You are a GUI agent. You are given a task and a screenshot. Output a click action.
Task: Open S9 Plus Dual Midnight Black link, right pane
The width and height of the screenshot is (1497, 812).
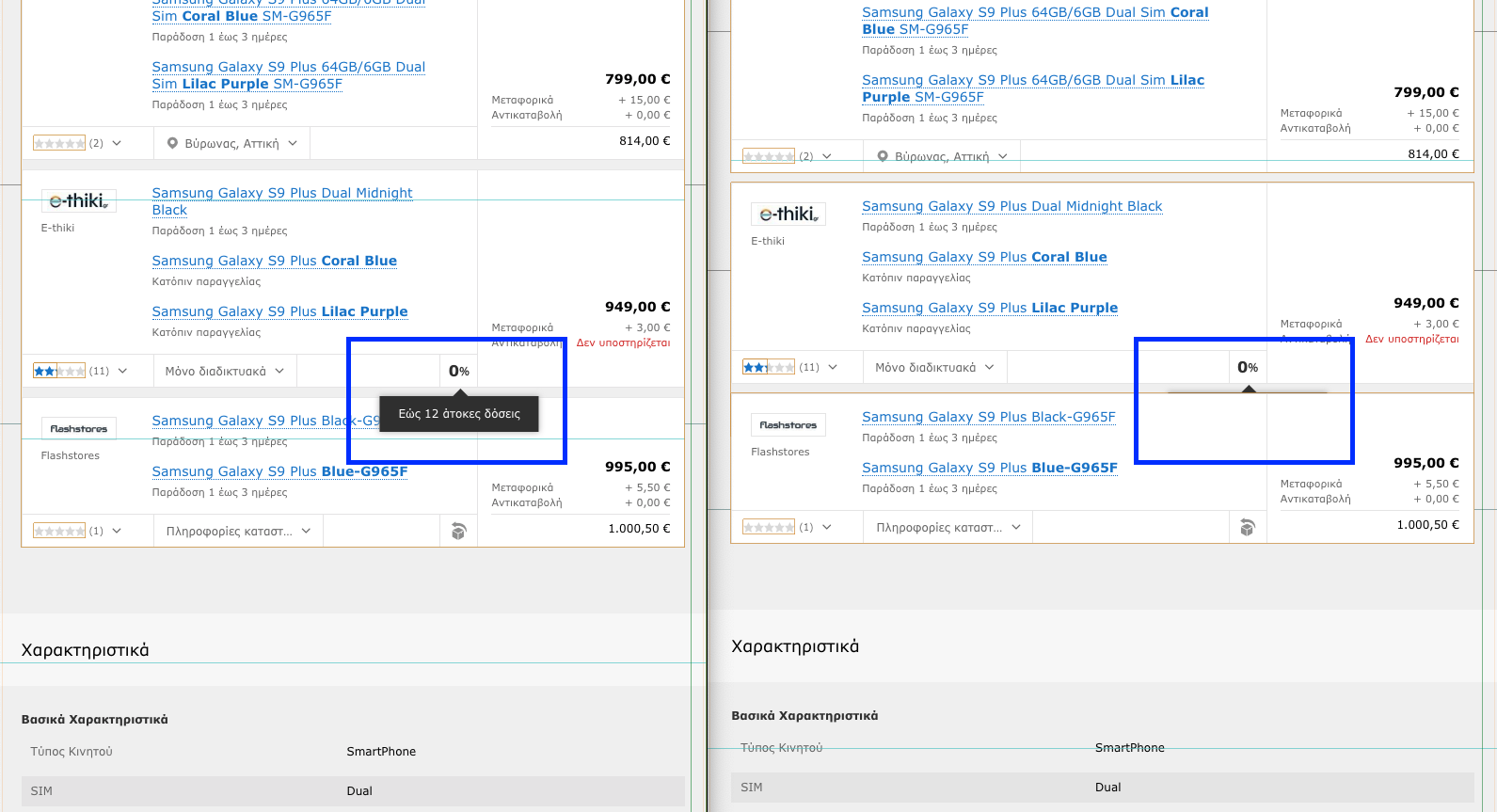pos(1012,206)
